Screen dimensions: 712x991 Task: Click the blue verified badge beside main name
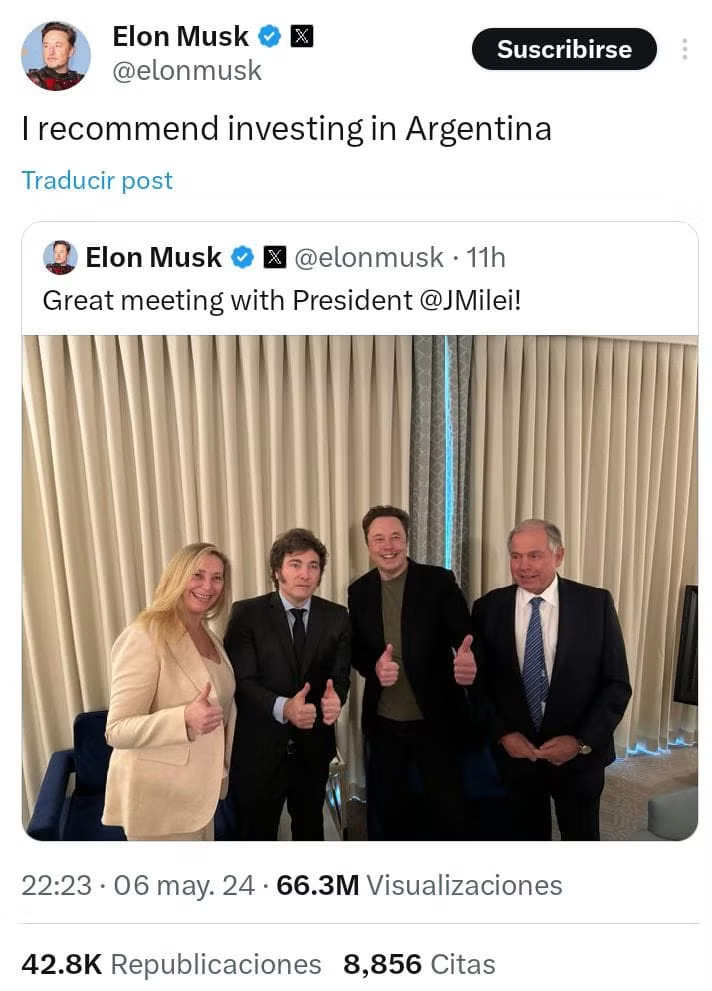[x=270, y=37]
